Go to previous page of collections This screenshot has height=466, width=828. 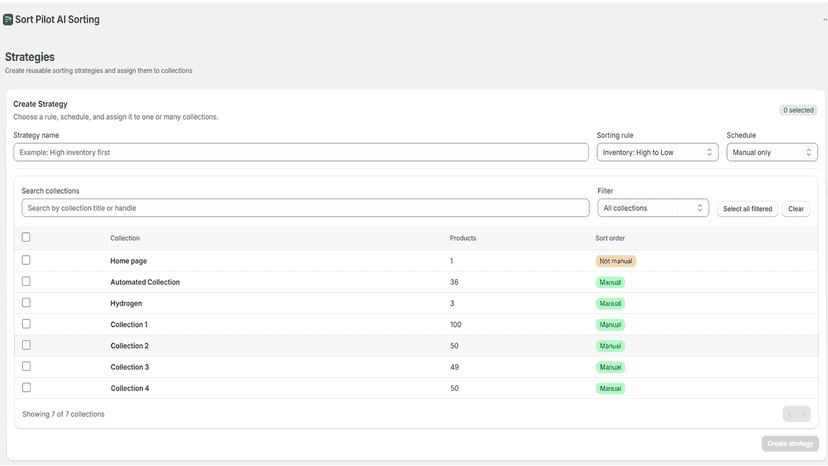790,414
